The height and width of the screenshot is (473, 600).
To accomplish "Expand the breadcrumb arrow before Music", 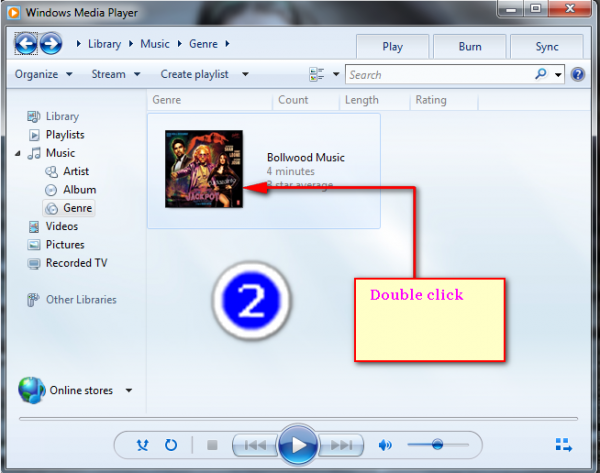I will click(x=131, y=44).
